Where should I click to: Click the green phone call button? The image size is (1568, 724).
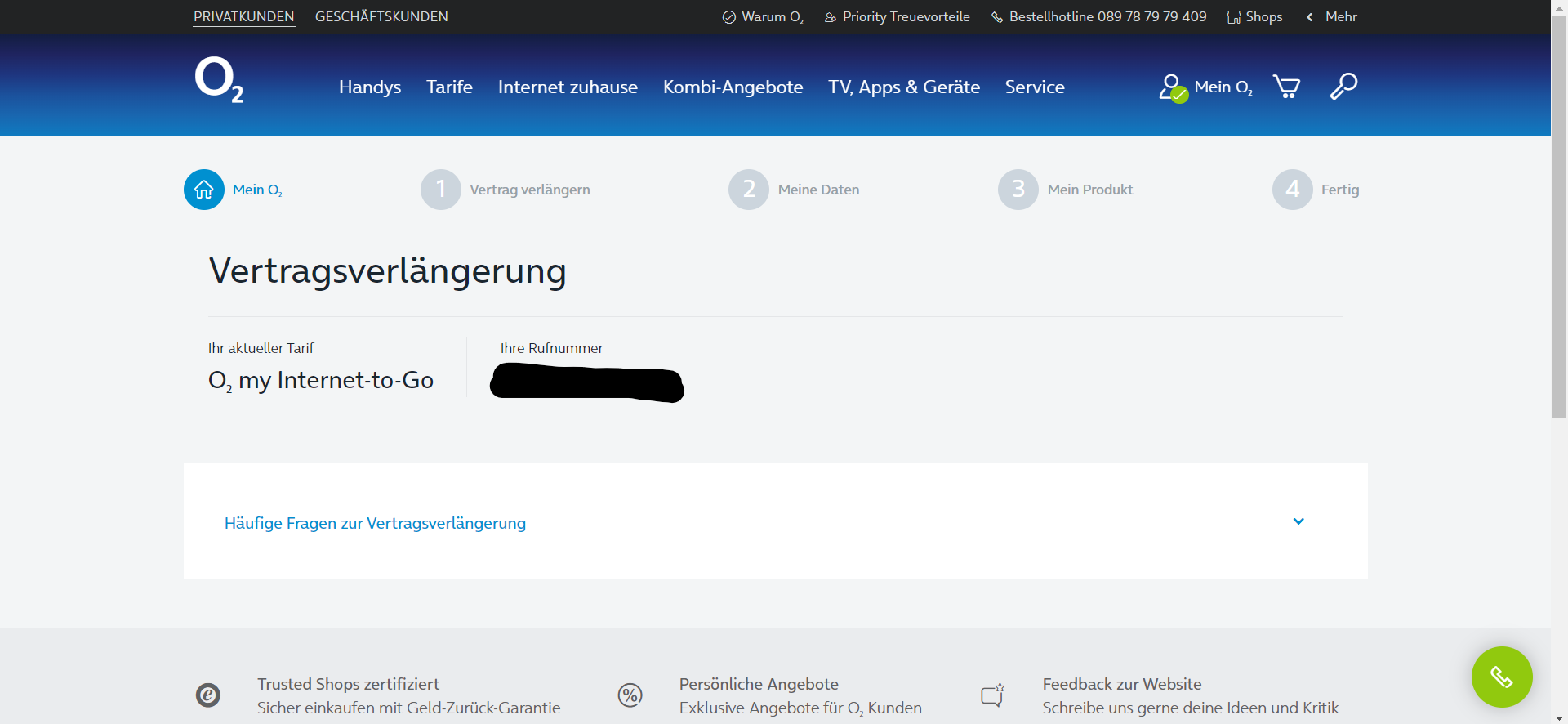(x=1502, y=677)
